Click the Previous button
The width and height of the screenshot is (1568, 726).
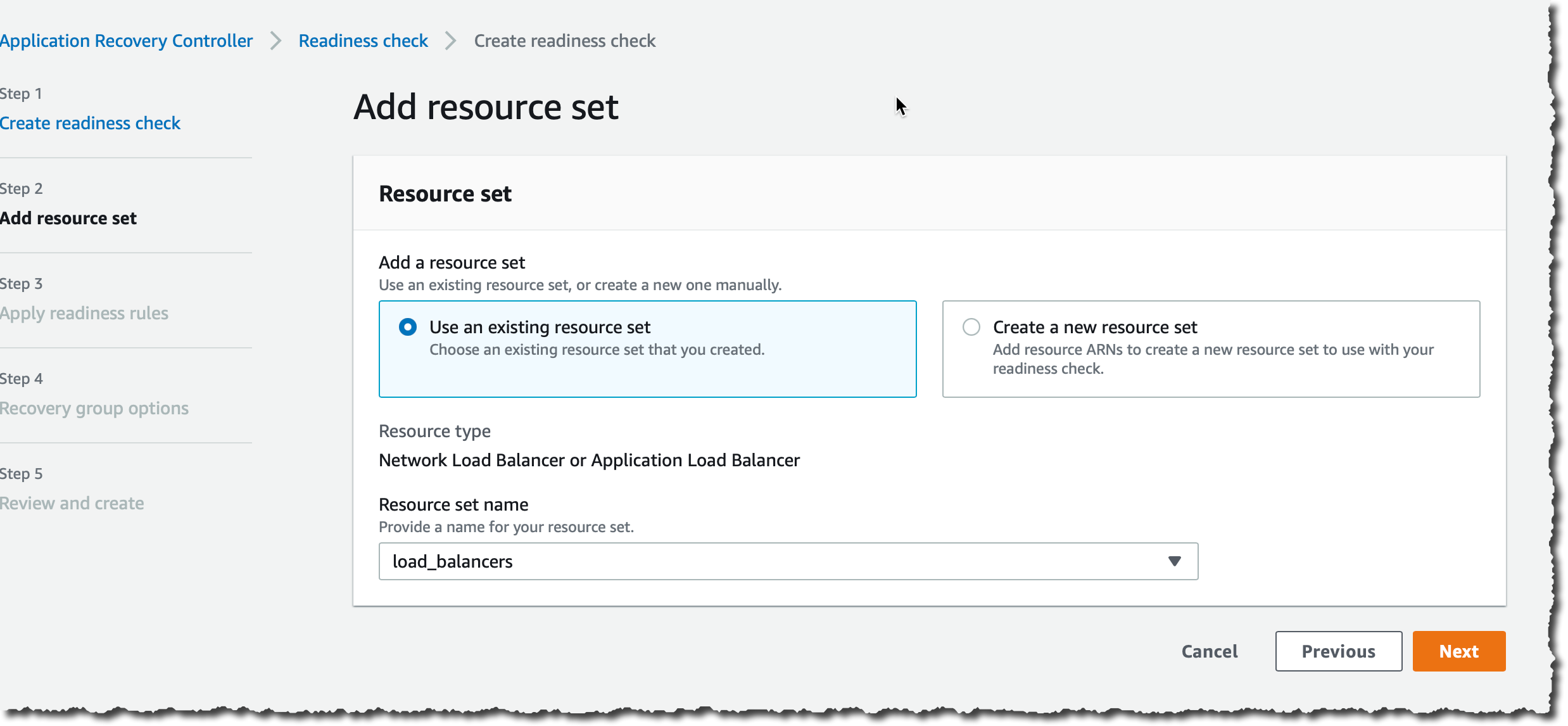(1338, 651)
